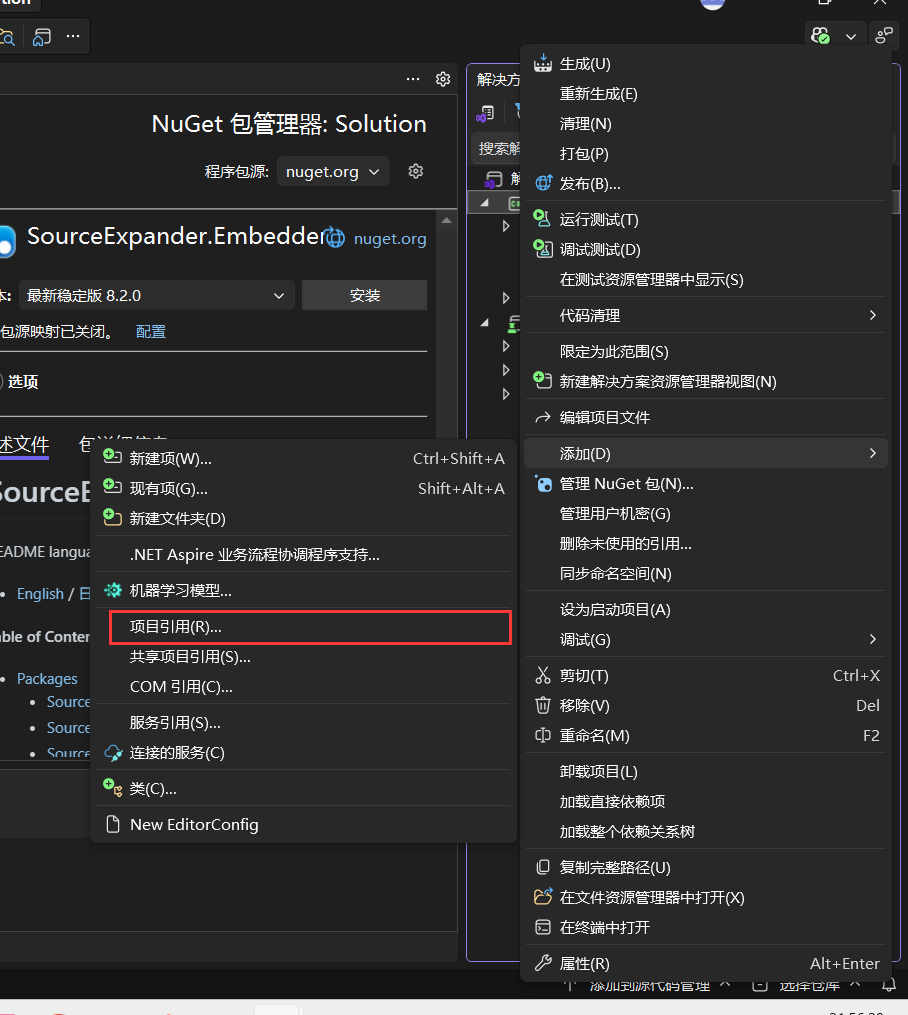
Task: Click the GitHub Copilot status icon
Action: (821, 36)
